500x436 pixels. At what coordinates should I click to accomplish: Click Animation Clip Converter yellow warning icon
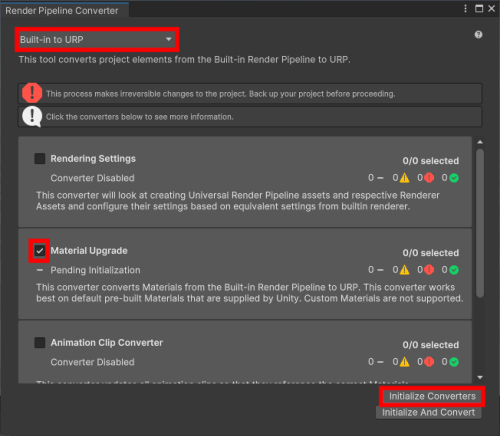pos(405,362)
